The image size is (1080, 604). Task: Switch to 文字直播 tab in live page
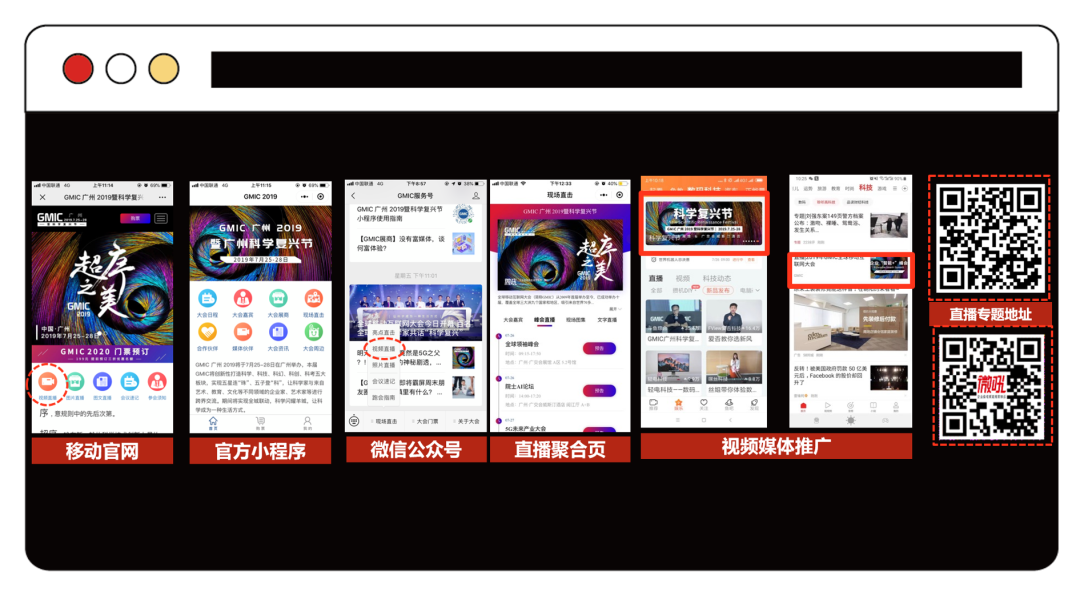pos(607,320)
